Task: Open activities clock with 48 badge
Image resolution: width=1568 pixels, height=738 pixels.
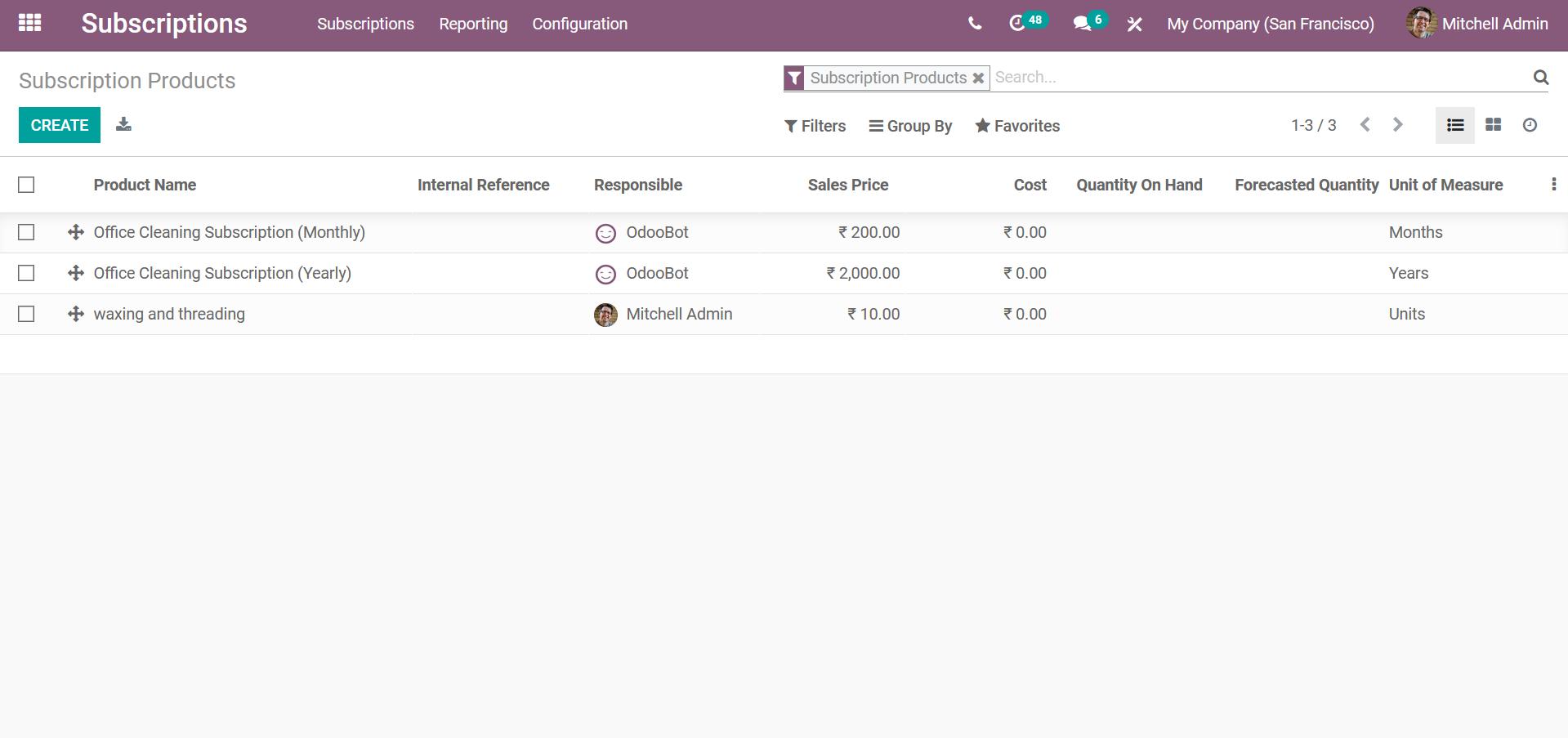Action: [x=1017, y=24]
